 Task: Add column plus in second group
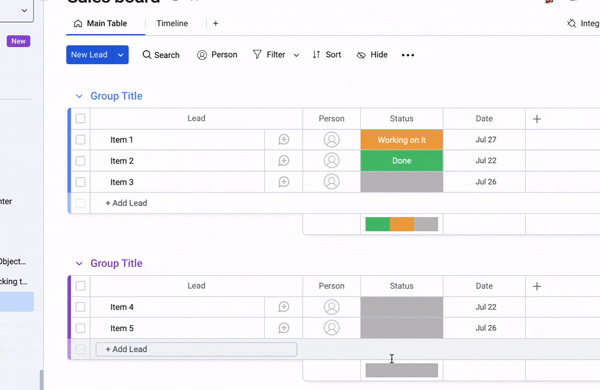pyautogui.click(x=537, y=286)
